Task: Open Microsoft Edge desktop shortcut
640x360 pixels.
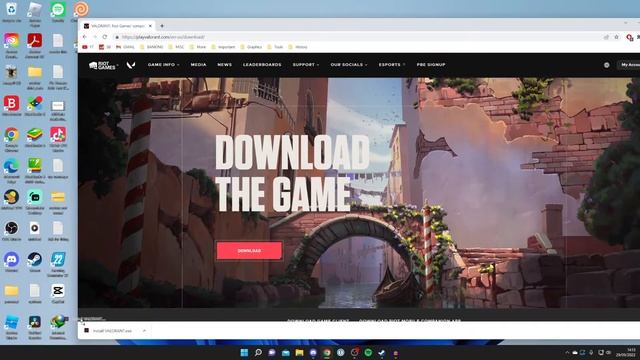Action: pyautogui.click(x=11, y=170)
